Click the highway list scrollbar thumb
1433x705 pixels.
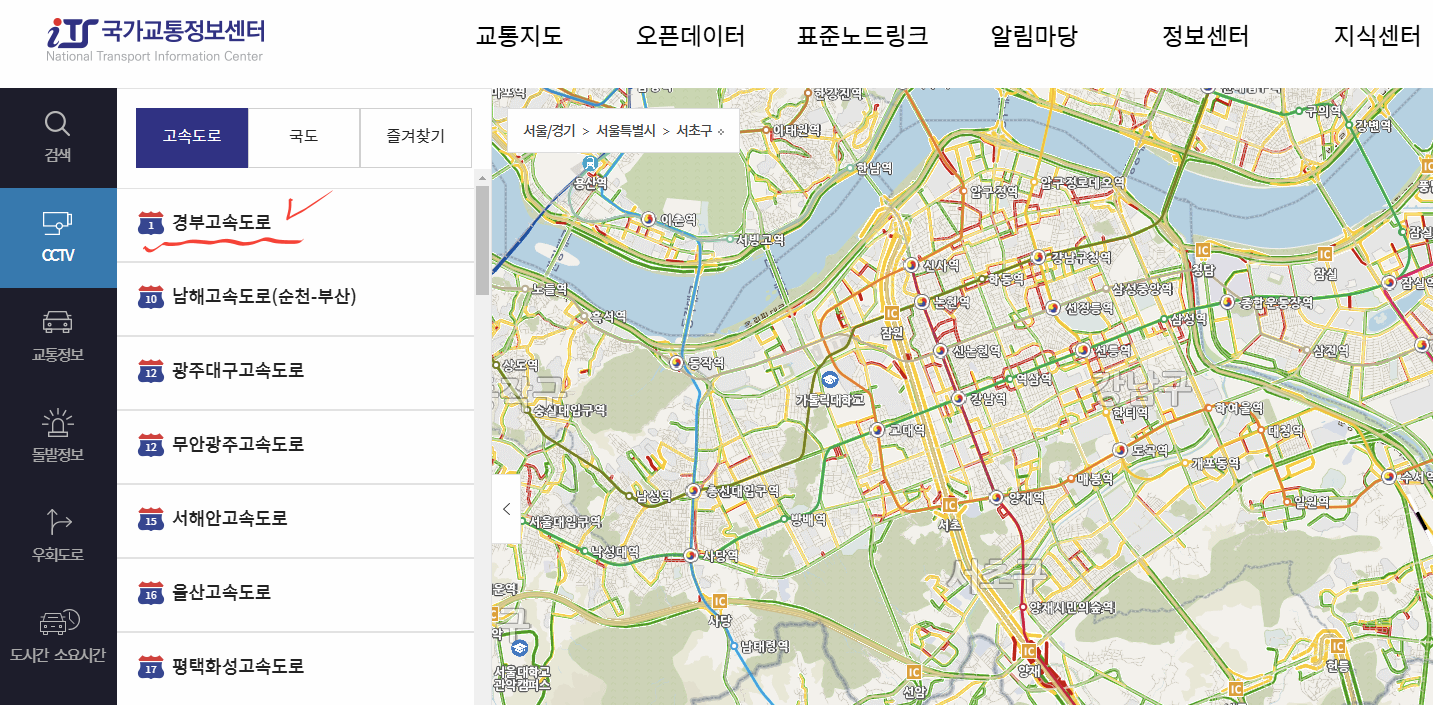tap(482, 240)
